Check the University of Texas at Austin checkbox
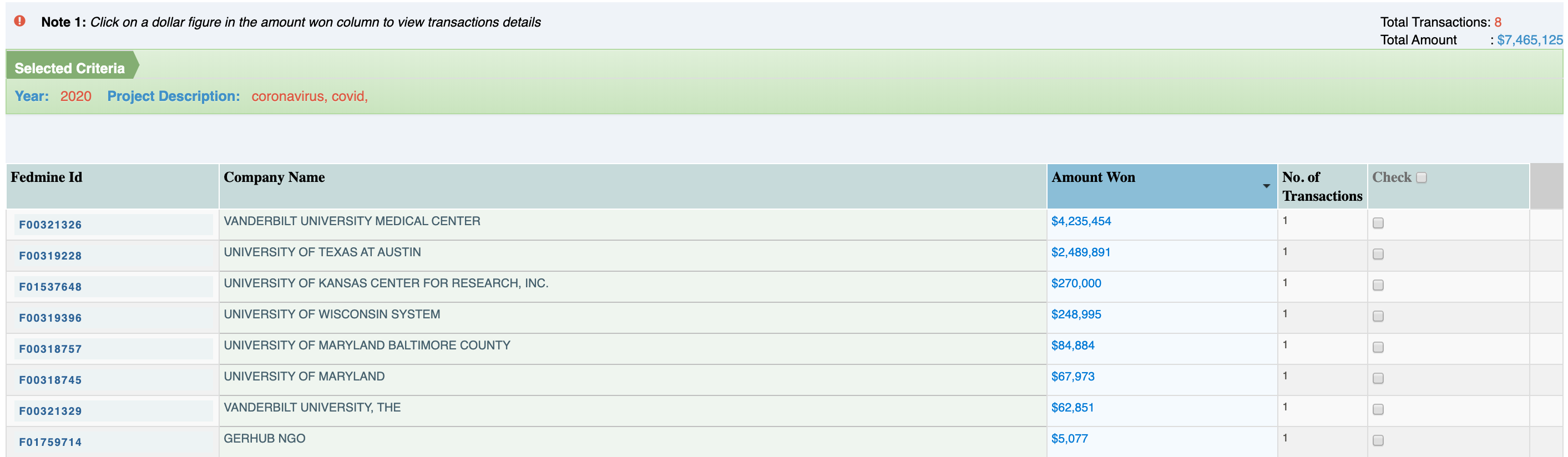The height and width of the screenshot is (457, 1568). click(1378, 255)
